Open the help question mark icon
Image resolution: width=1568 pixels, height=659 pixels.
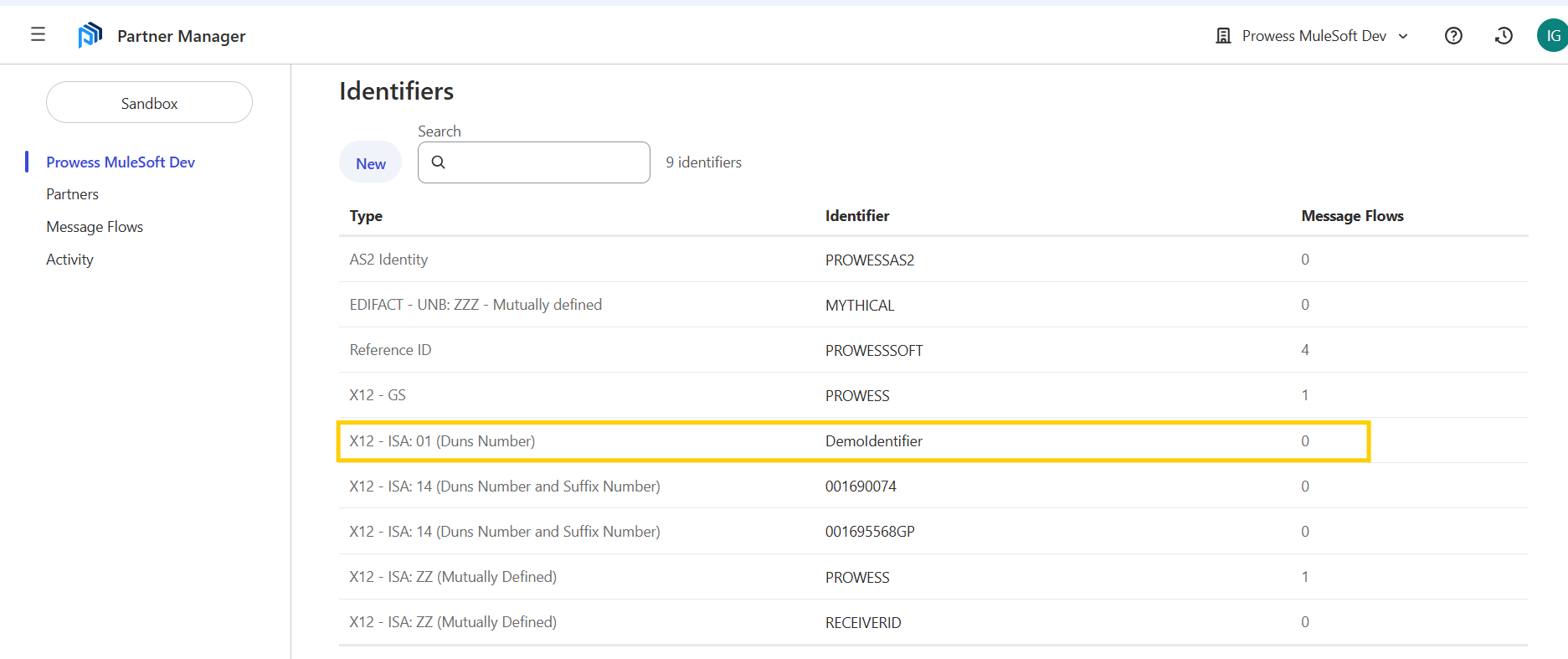coord(1453,36)
